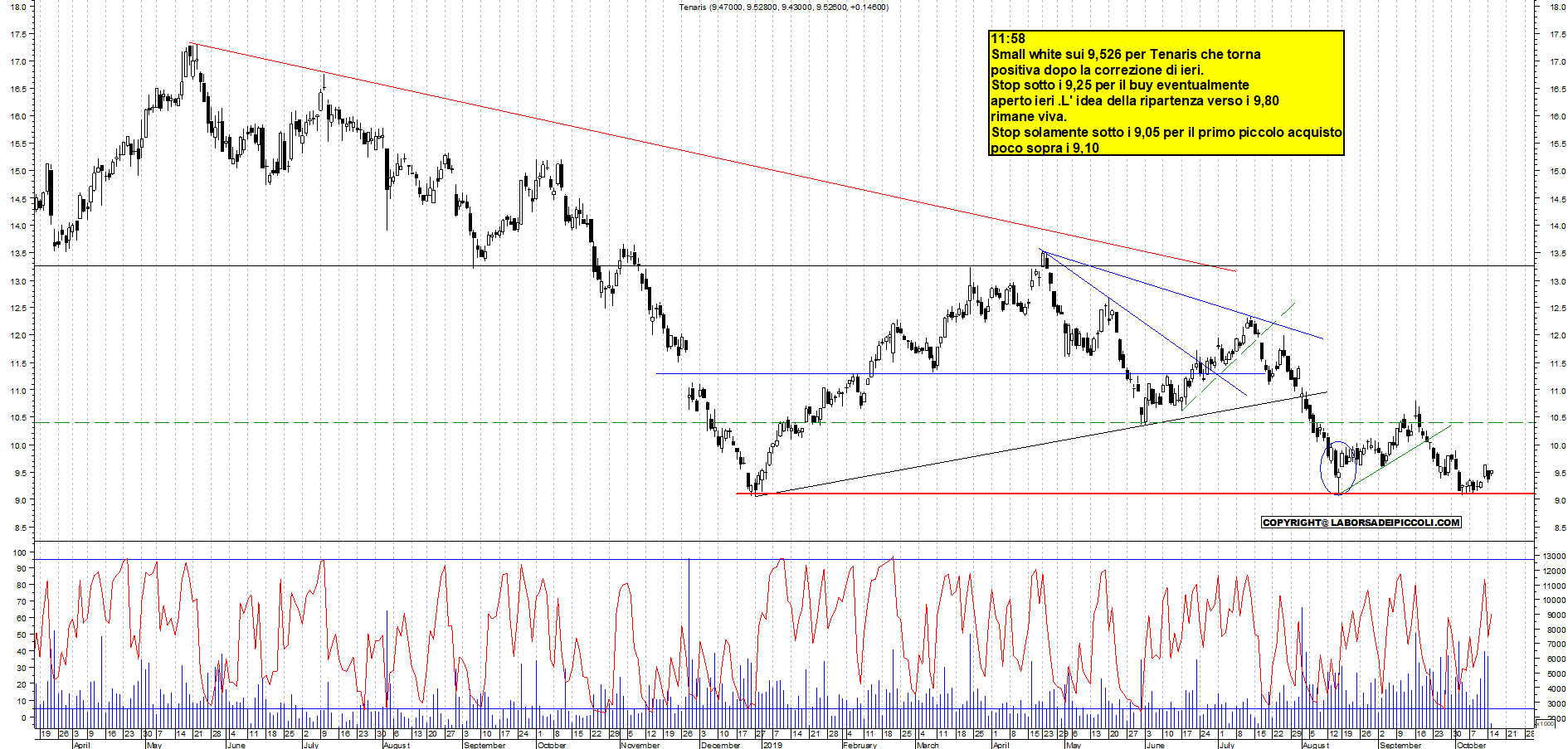Click the "March" label on the time axis

(928, 745)
